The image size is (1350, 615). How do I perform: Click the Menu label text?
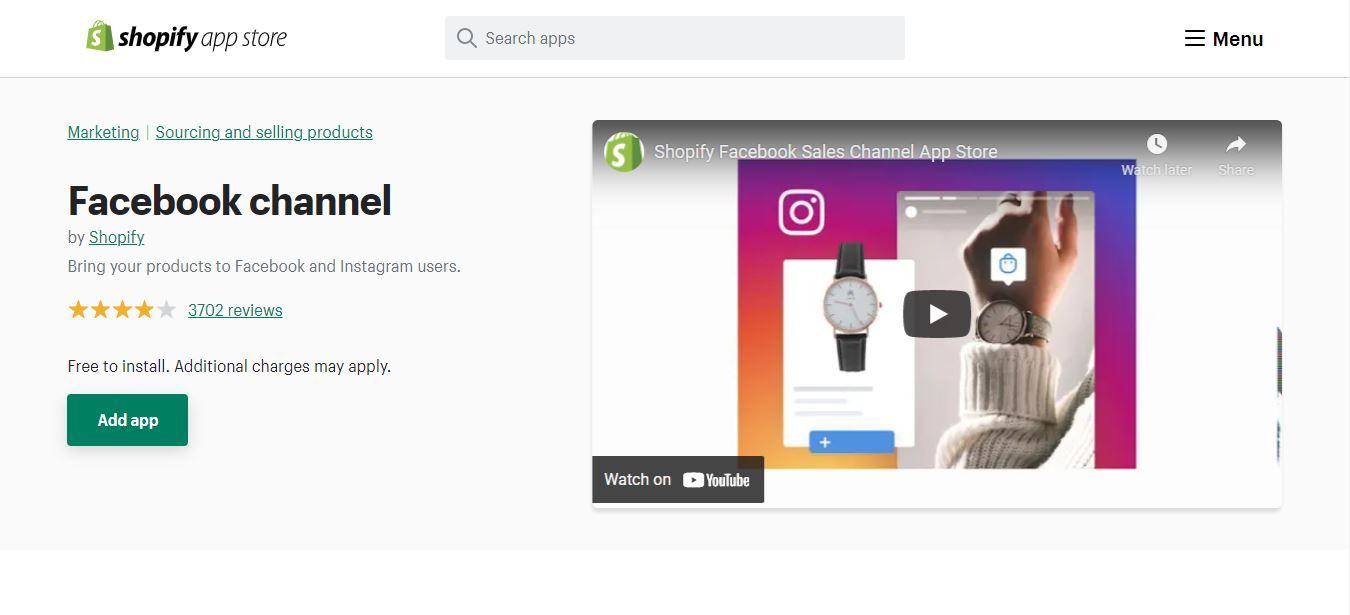(1238, 39)
